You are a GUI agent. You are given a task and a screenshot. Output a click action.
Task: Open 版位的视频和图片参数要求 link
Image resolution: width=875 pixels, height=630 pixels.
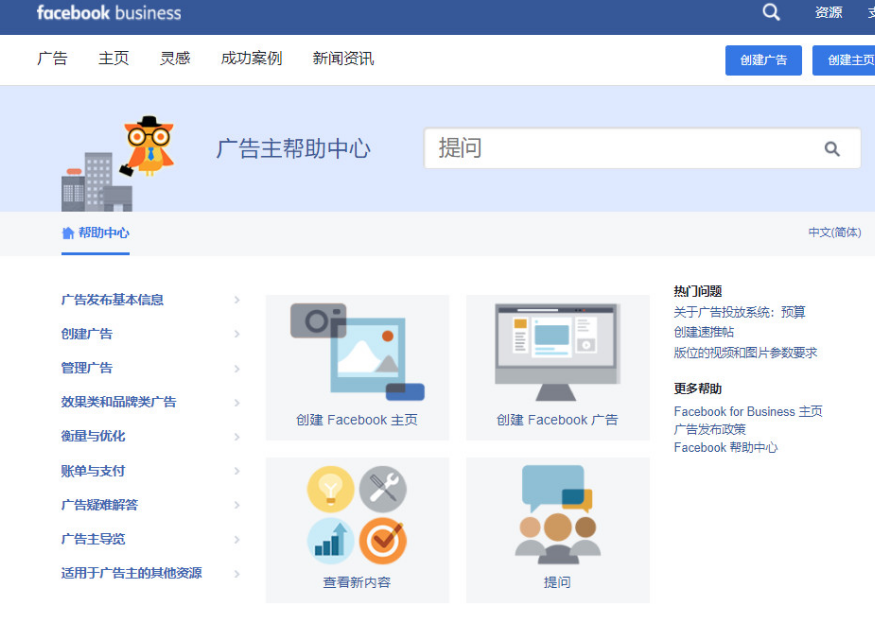pyautogui.click(x=746, y=353)
